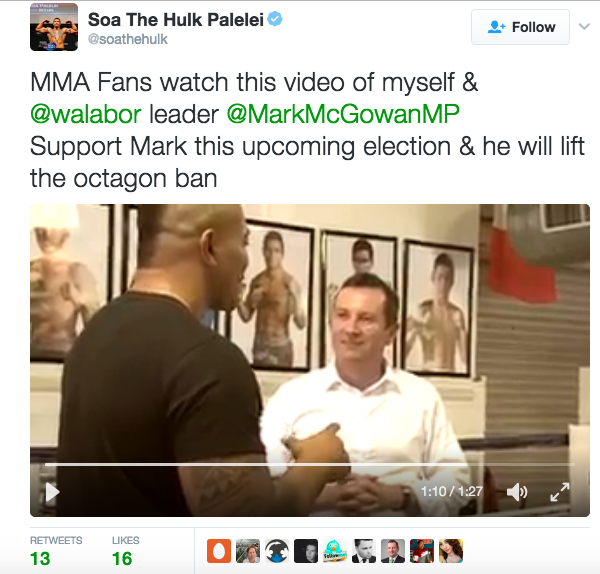Open the last liker avatar with woman
The height and width of the screenshot is (574, 600).
coord(451,551)
